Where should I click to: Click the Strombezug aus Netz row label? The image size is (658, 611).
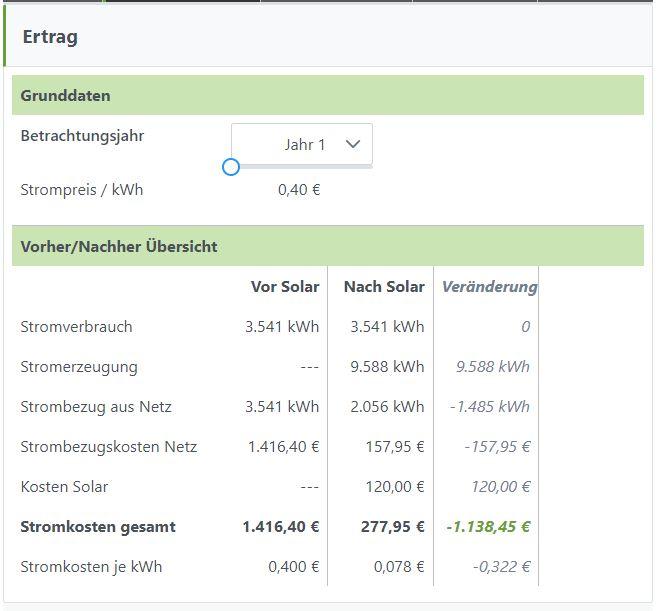(x=96, y=407)
